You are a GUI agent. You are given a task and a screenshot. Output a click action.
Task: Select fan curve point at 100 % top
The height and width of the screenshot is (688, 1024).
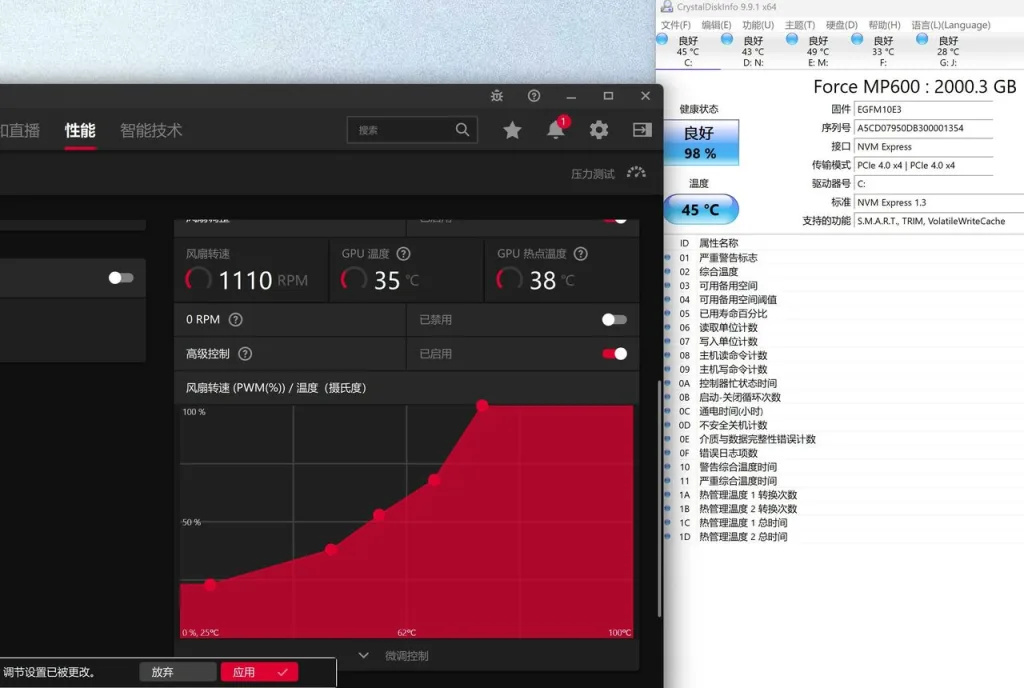482,405
